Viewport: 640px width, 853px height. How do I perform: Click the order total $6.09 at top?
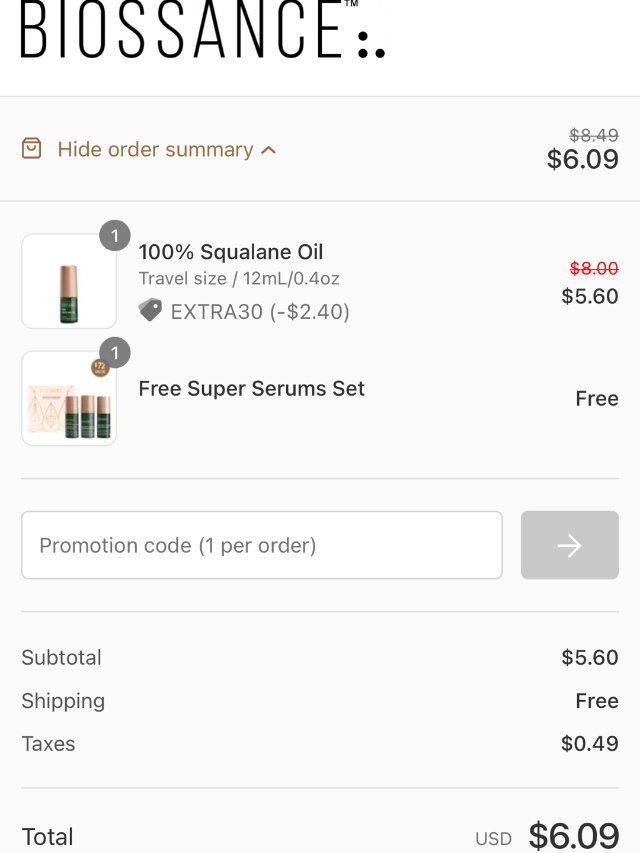[x=582, y=159]
